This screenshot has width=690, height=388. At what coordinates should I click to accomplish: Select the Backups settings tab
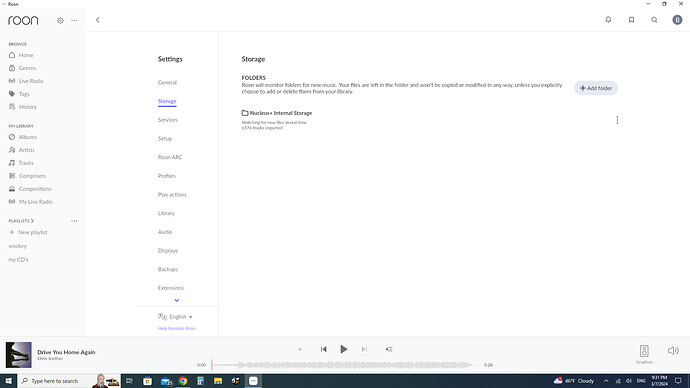click(x=168, y=269)
